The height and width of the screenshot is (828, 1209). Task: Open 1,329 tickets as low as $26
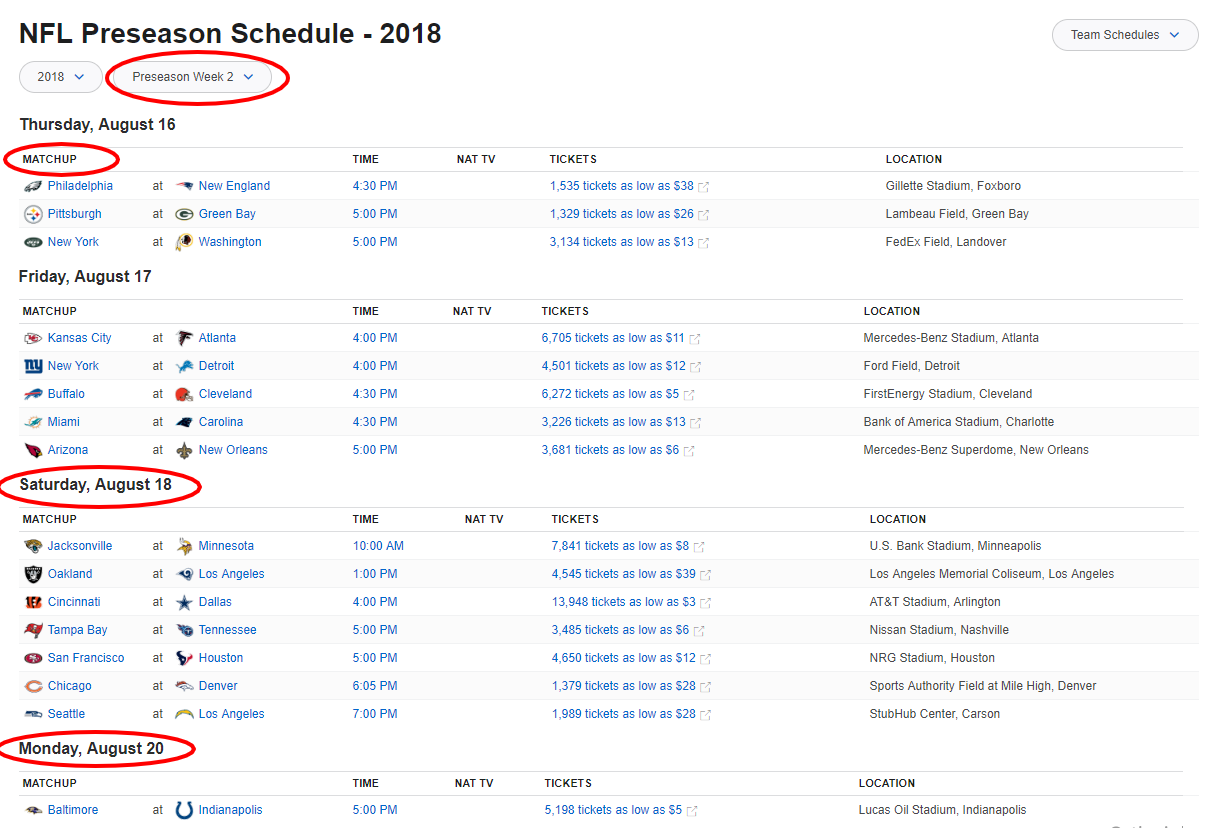click(622, 214)
